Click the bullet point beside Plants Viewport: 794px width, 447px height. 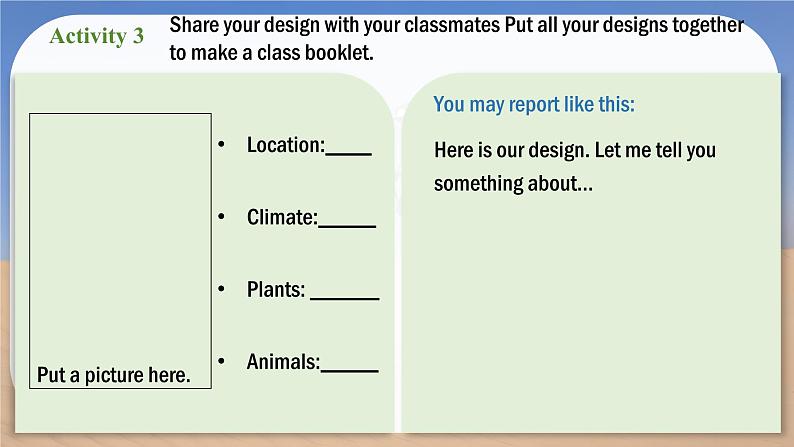coord(221,289)
